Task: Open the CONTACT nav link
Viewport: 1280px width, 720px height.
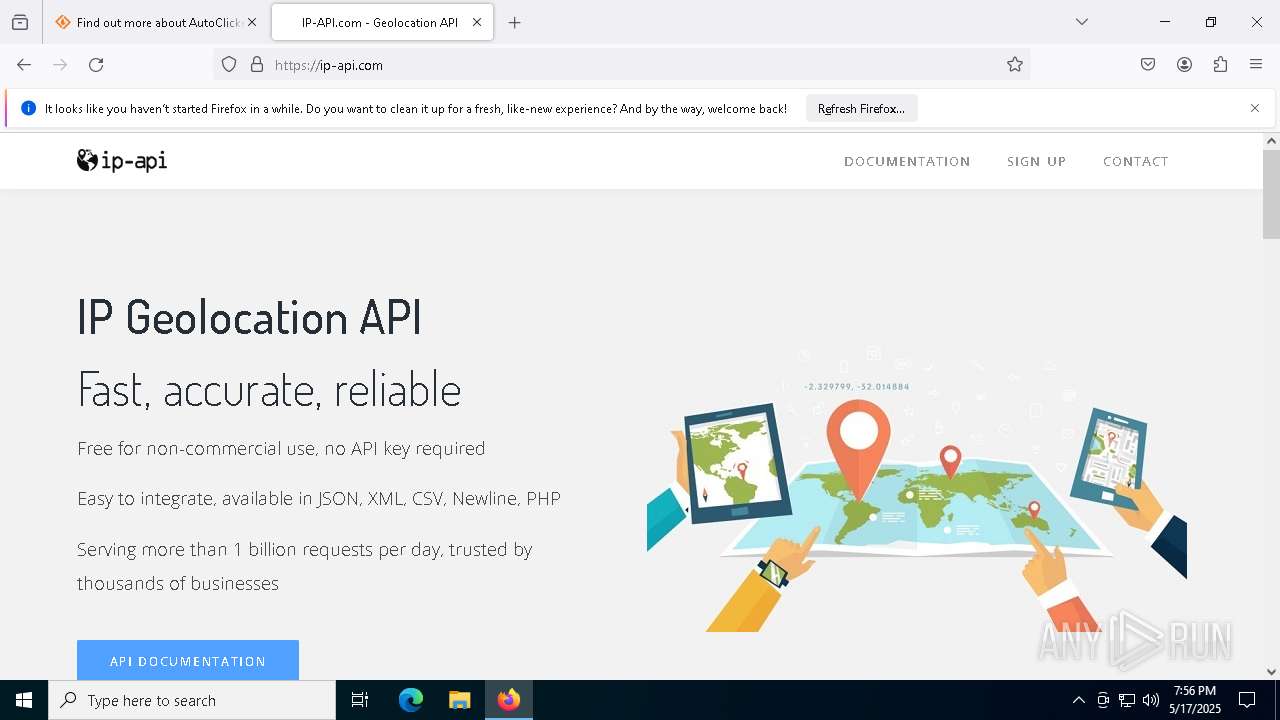Action: point(1135,161)
